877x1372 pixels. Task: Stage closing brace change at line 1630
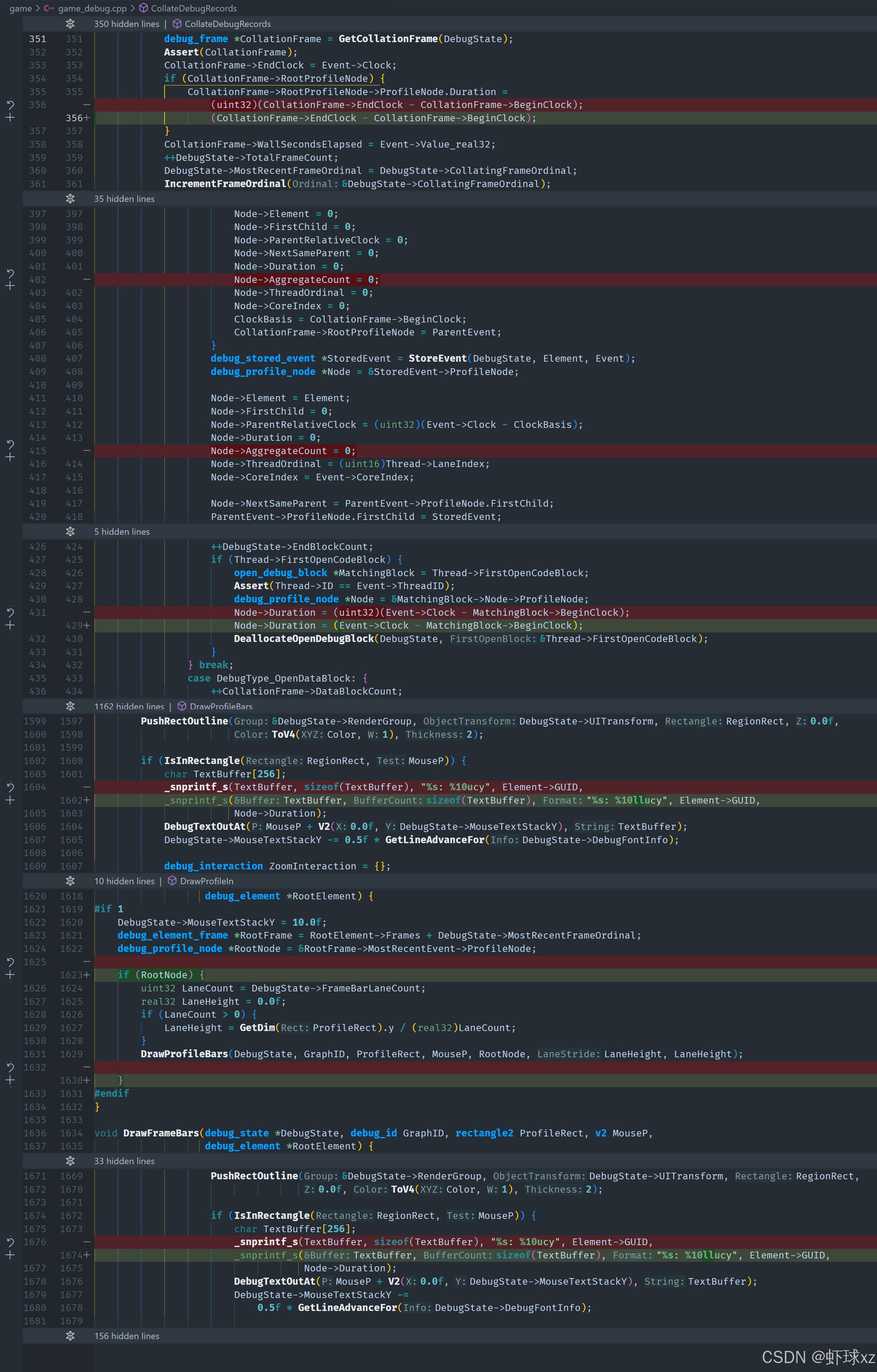(x=10, y=1080)
